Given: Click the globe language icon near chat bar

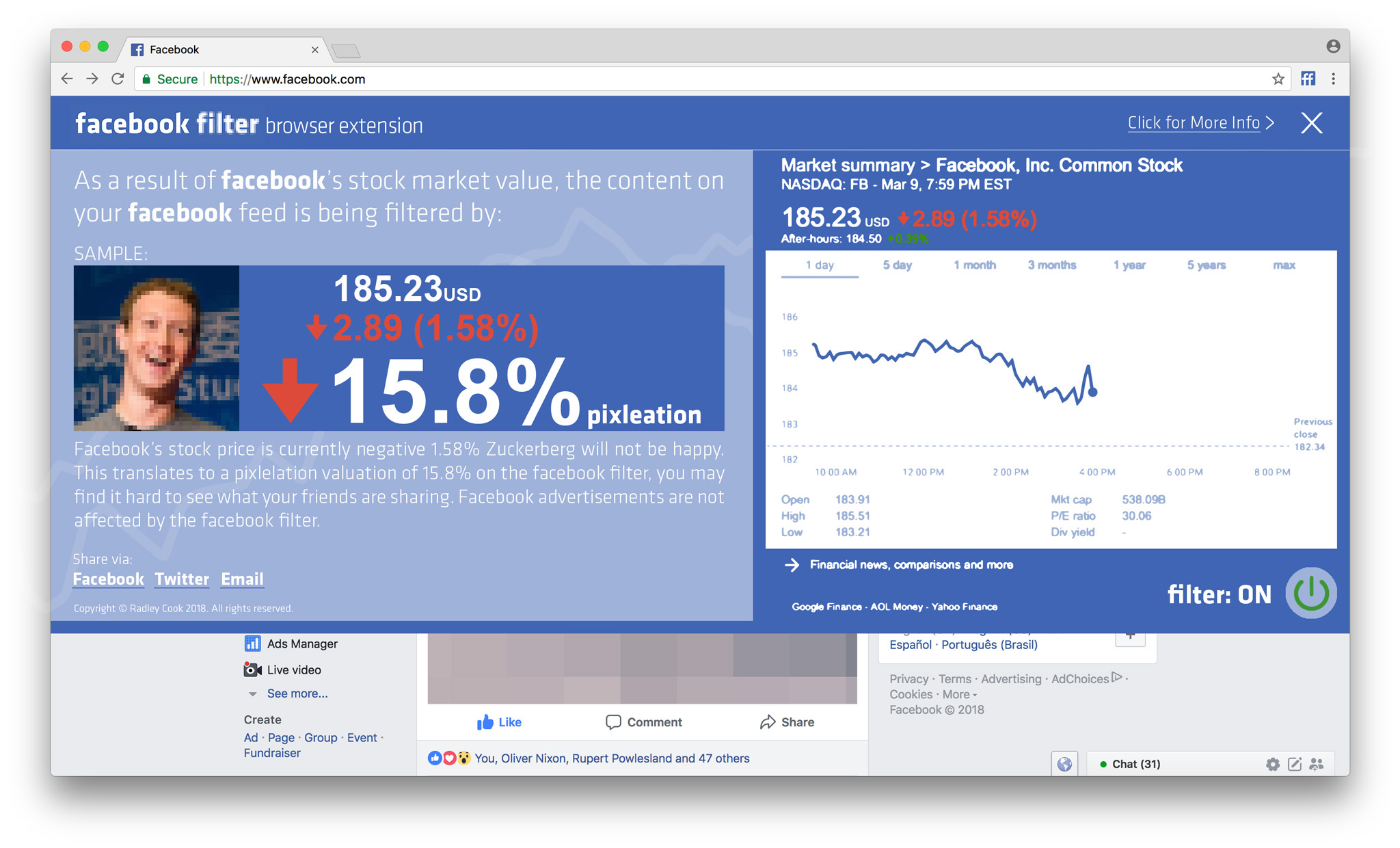Looking at the screenshot, I should click(1064, 764).
